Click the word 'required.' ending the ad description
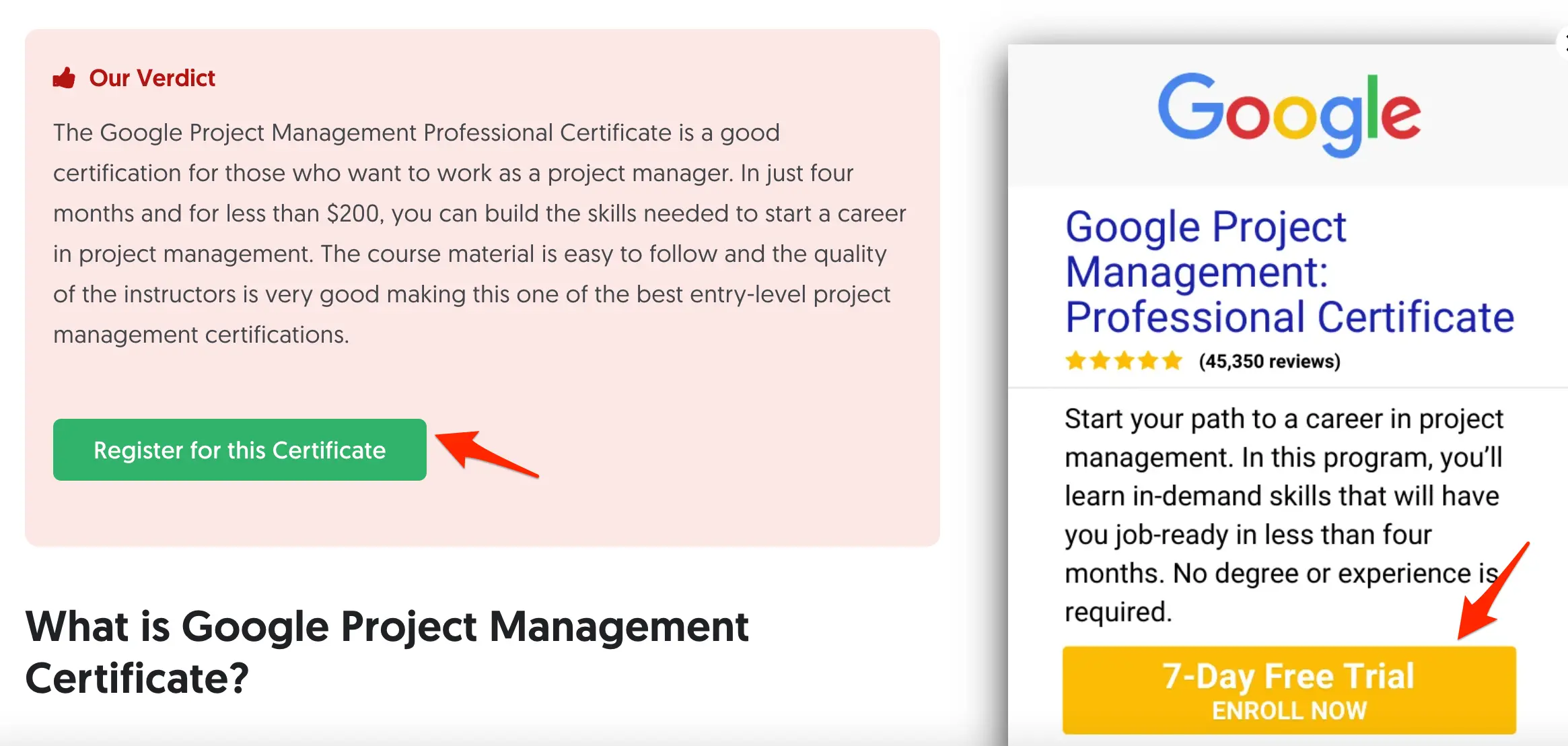The image size is (1568, 746). pyautogui.click(x=1118, y=612)
